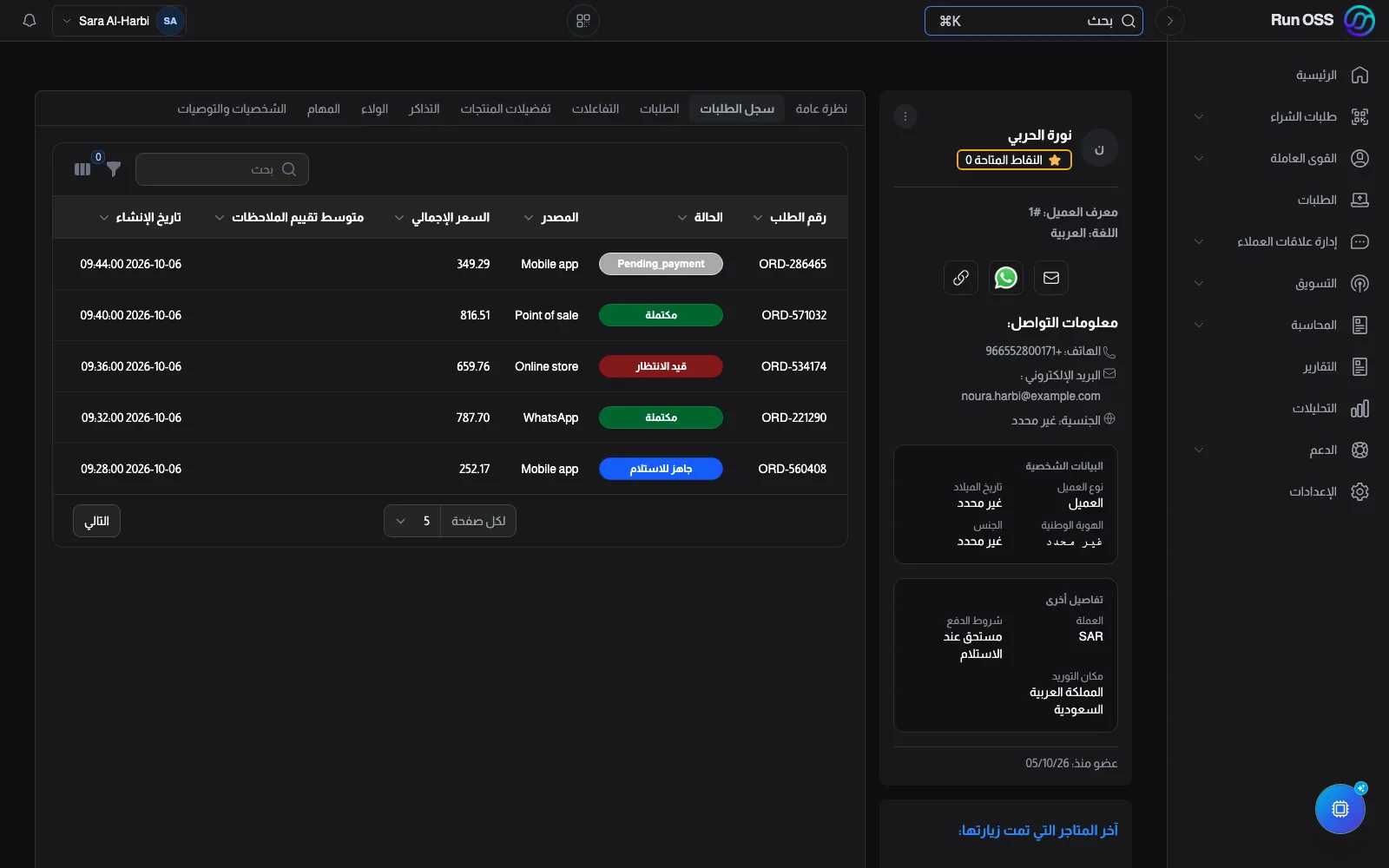Expand إدارة علاقات العملاء section
This screenshot has width=1389, height=868.
click(1199, 242)
